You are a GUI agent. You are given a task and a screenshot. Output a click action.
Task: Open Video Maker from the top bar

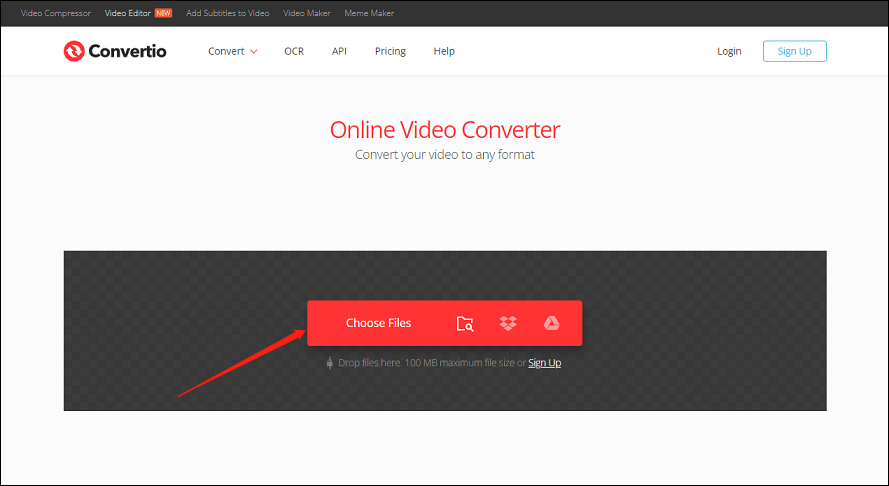pos(307,13)
